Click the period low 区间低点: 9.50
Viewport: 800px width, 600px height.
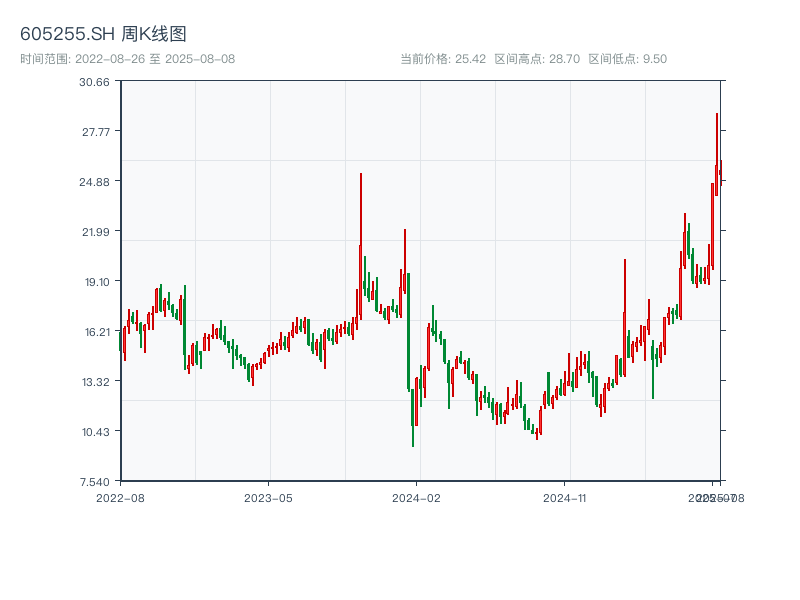628,59
